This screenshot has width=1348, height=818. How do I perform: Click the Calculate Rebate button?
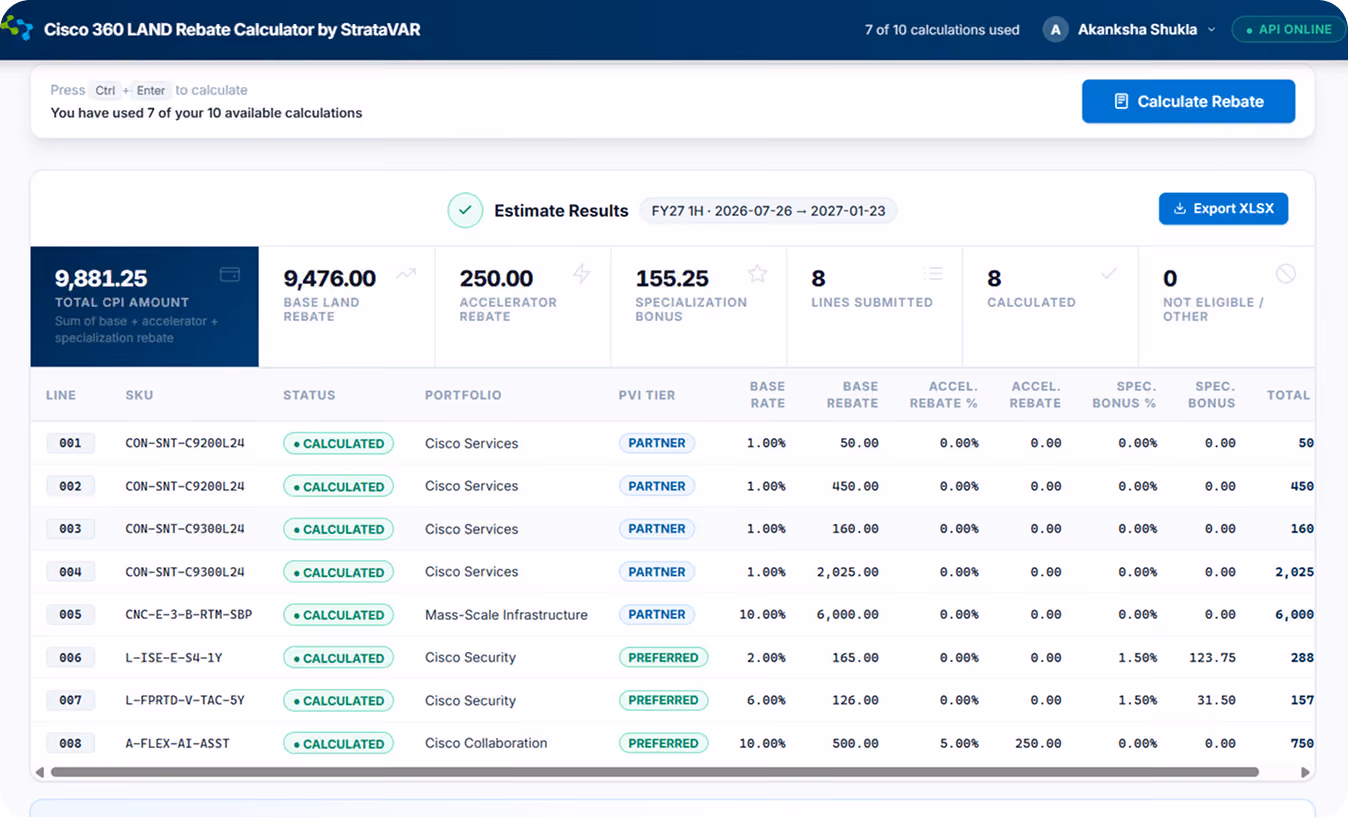(x=1188, y=101)
